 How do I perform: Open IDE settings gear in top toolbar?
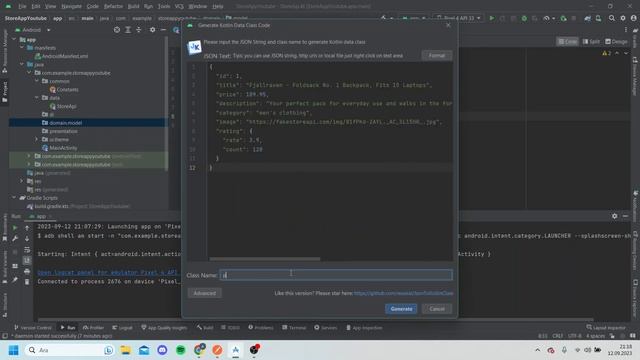click(x=623, y=18)
